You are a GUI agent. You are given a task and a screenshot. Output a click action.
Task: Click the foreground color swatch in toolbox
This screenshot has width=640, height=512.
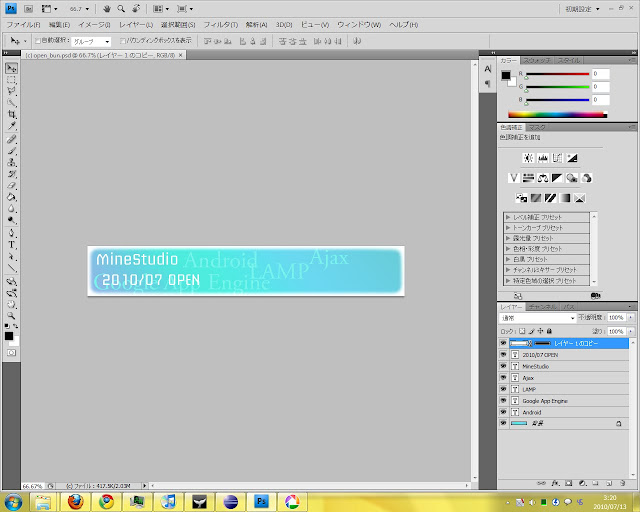coord(9,336)
